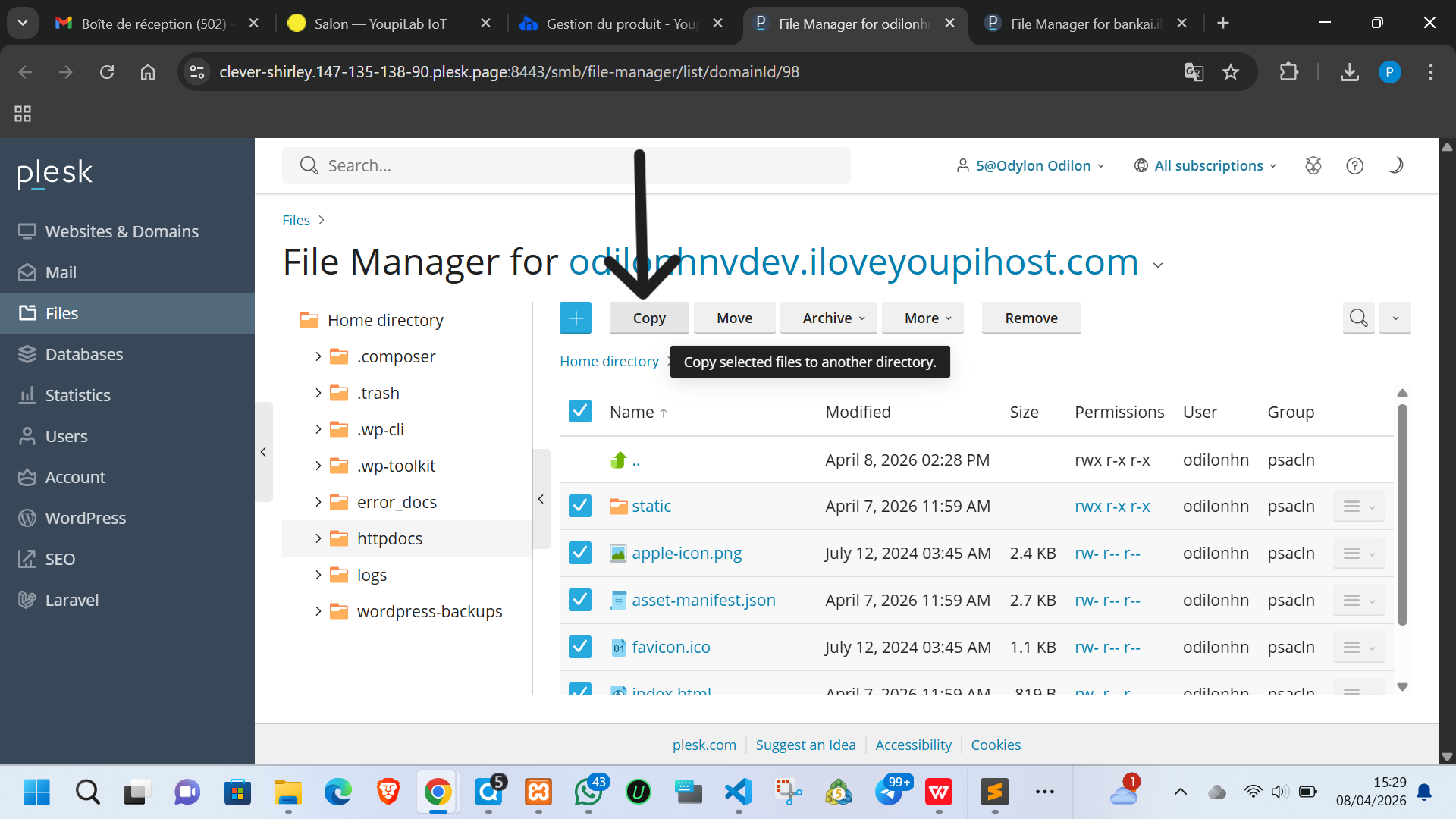Toggle the select-all header checkbox
Image resolution: width=1456 pixels, height=819 pixels.
580,411
